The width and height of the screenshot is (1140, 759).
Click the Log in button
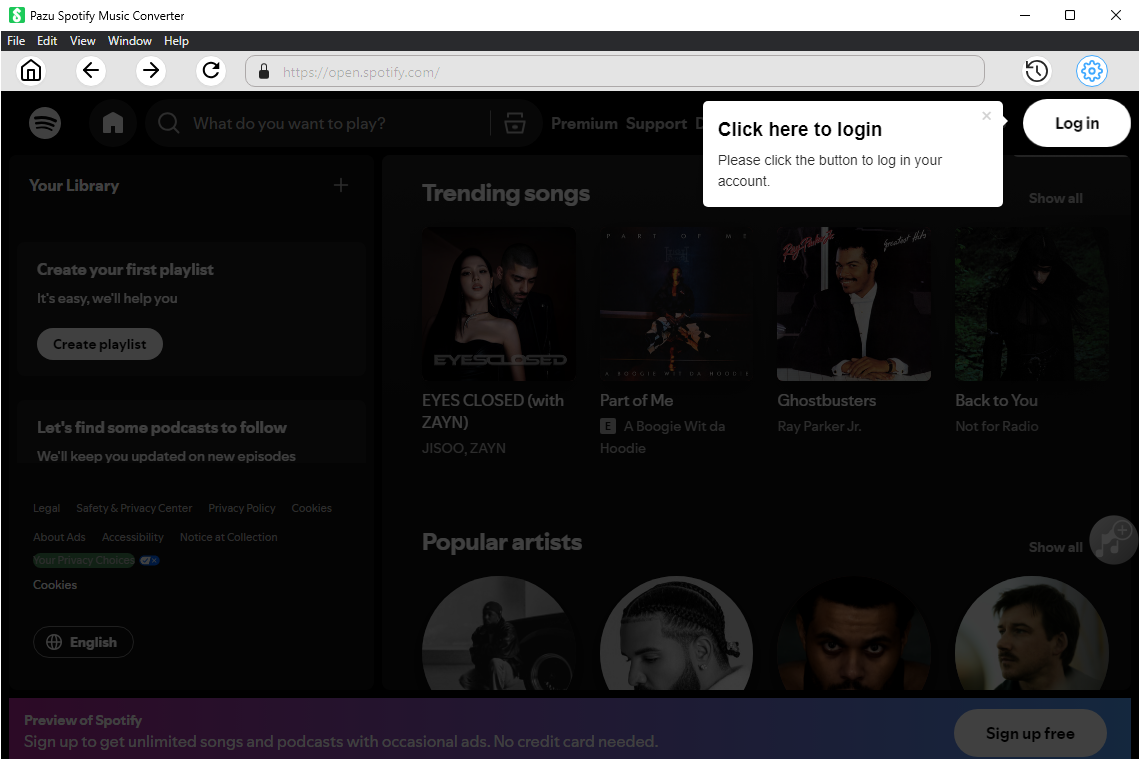(1076, 124)
